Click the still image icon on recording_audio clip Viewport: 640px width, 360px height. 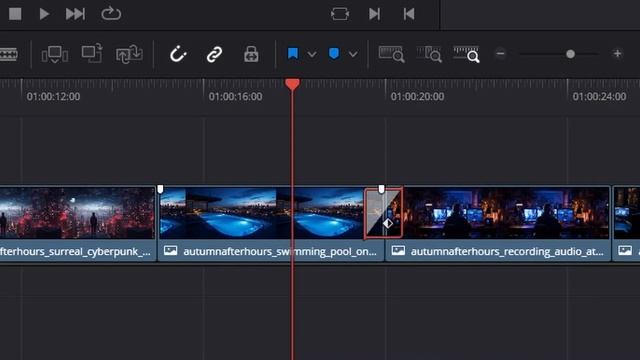coord(398,251)
